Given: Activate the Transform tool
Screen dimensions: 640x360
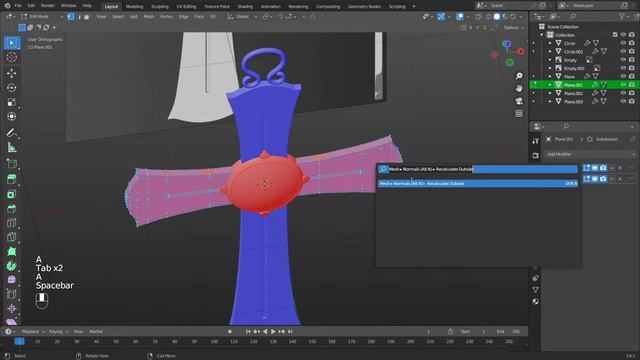Looking at the screenshot, I should (x=12, y=116).
